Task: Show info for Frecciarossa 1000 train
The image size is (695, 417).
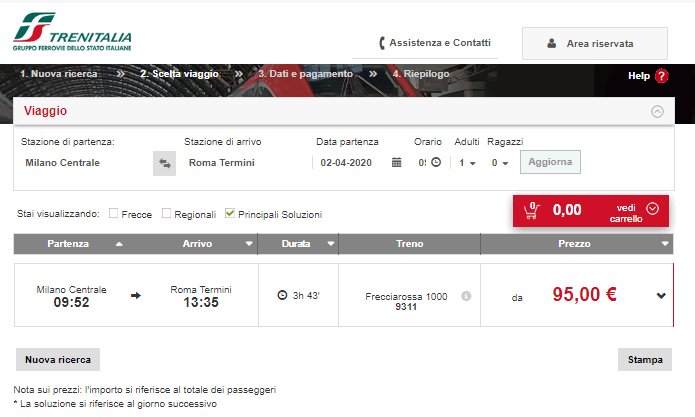Action: pyautogui.click(x=465, y=297)
